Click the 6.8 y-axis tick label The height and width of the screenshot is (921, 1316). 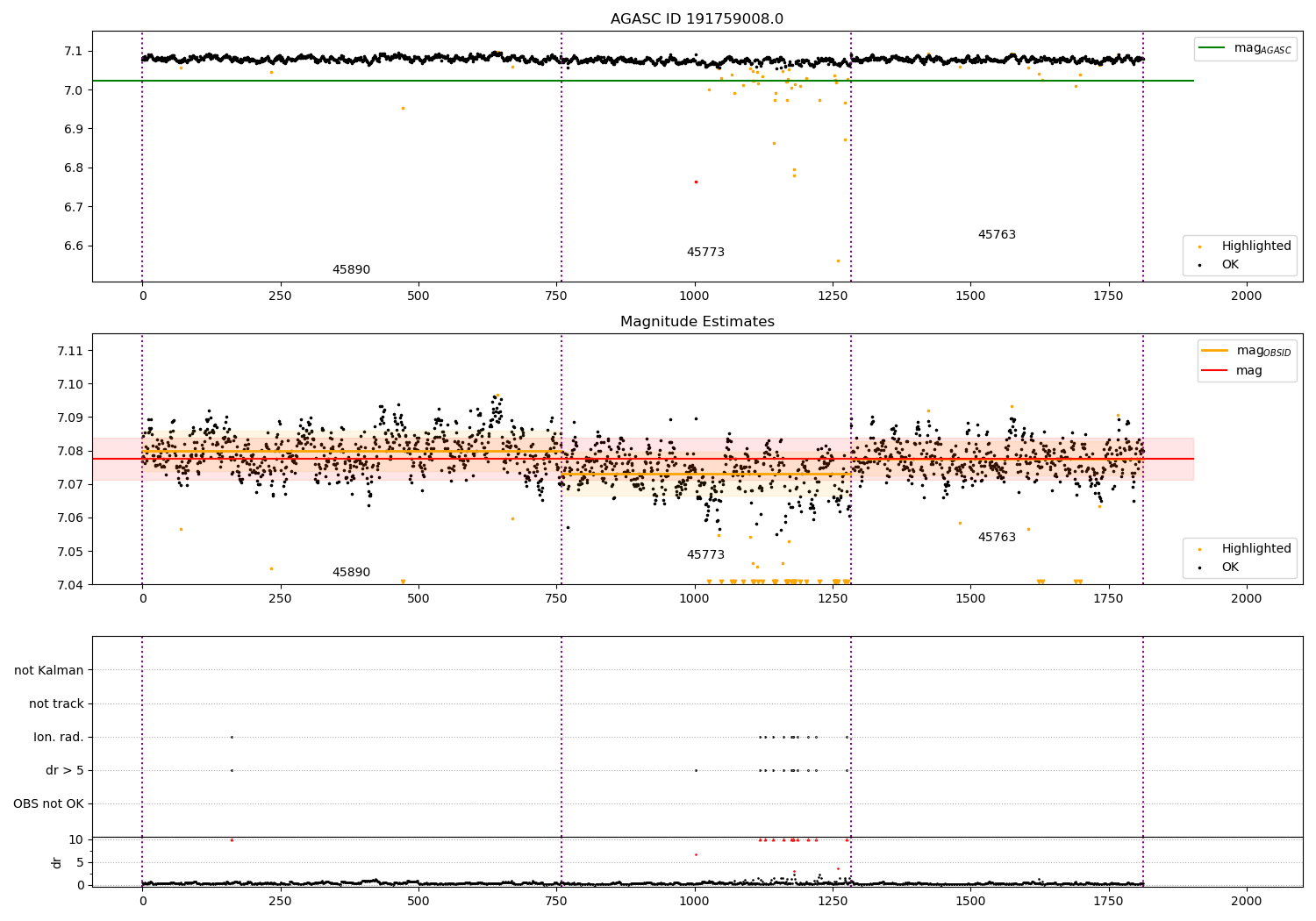(x=74, y=168)
